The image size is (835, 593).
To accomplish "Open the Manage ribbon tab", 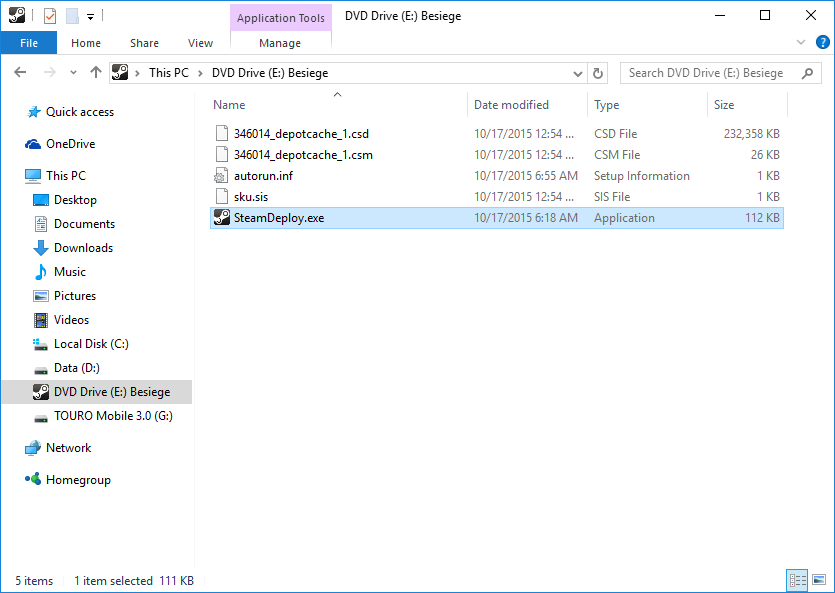I will click(280, 43).
